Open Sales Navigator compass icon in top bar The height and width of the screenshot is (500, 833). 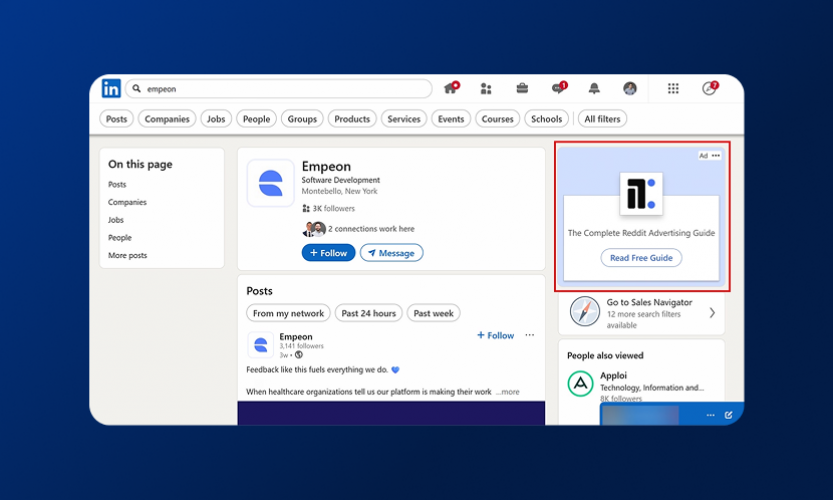(x=710, y=88)
